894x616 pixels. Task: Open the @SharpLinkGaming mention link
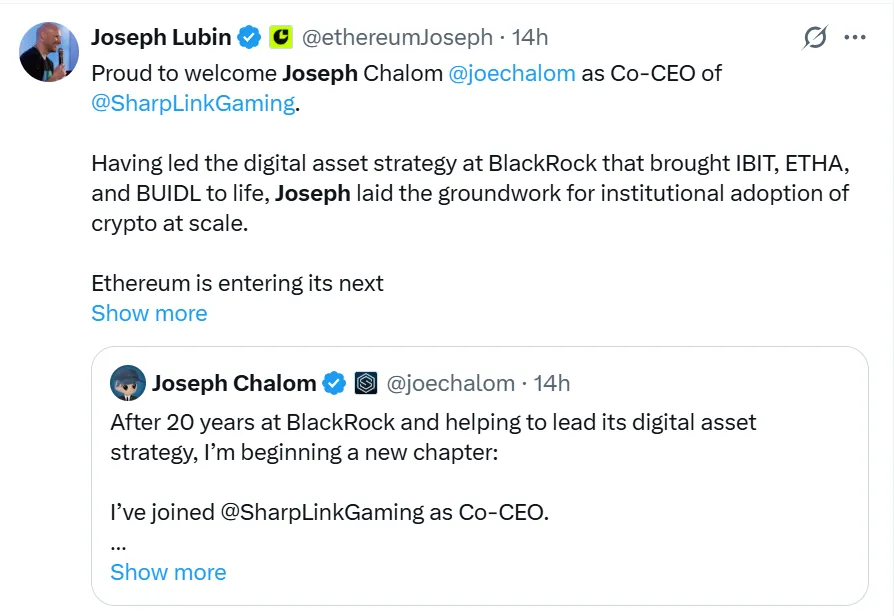[x=193, y=104]
